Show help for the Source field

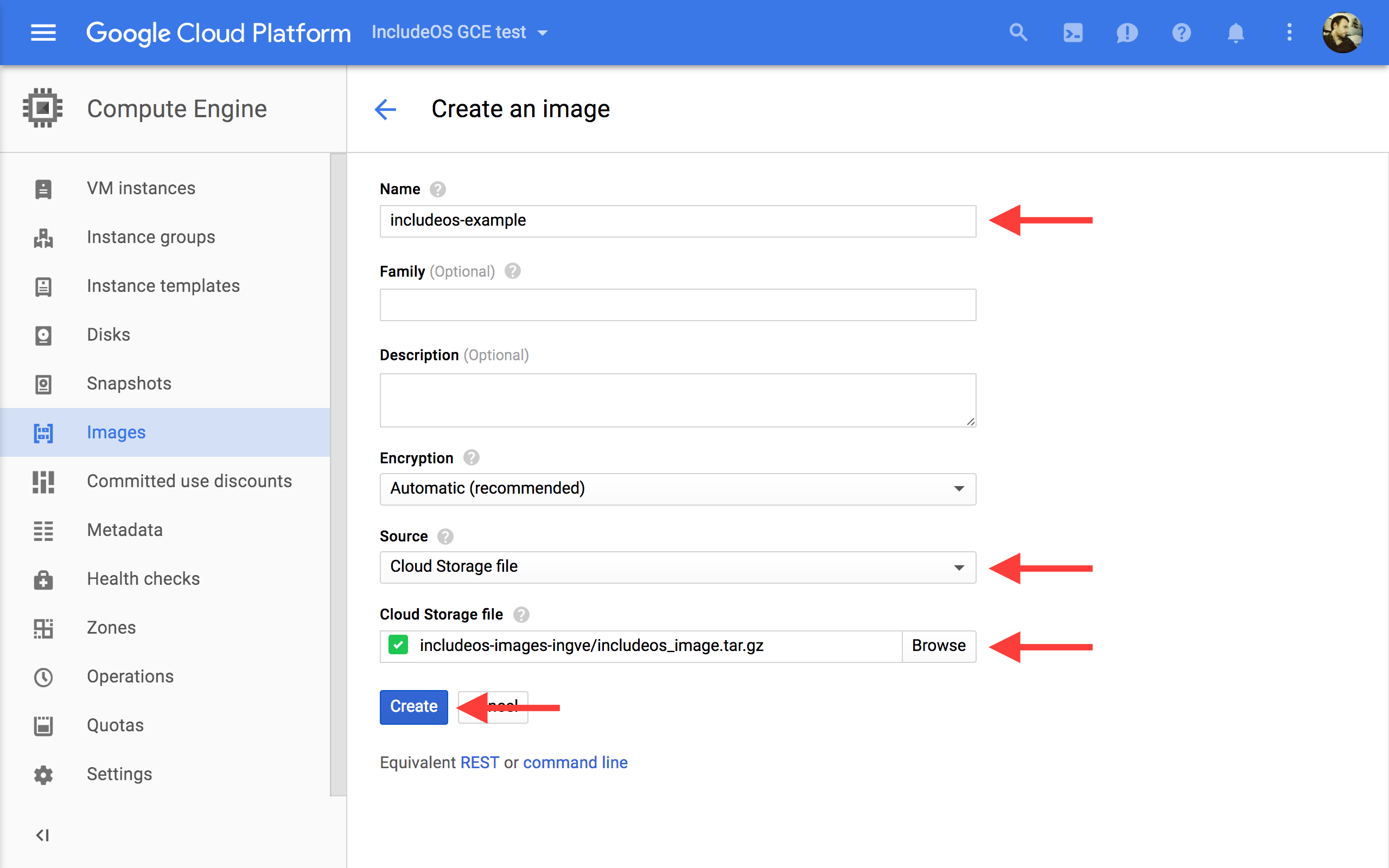click(x=445, y=536)
